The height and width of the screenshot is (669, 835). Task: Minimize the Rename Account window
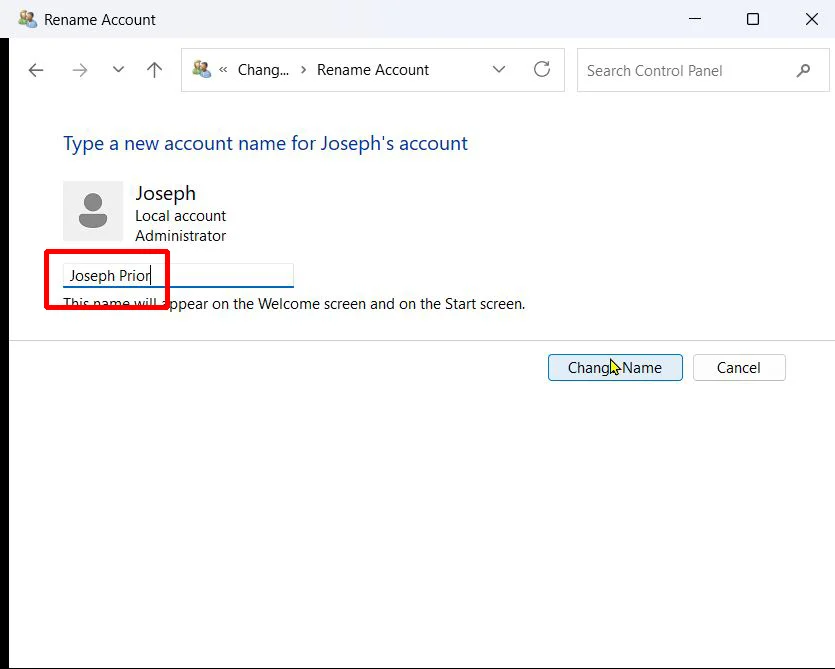pyautogui.click(x=694, y=19)
